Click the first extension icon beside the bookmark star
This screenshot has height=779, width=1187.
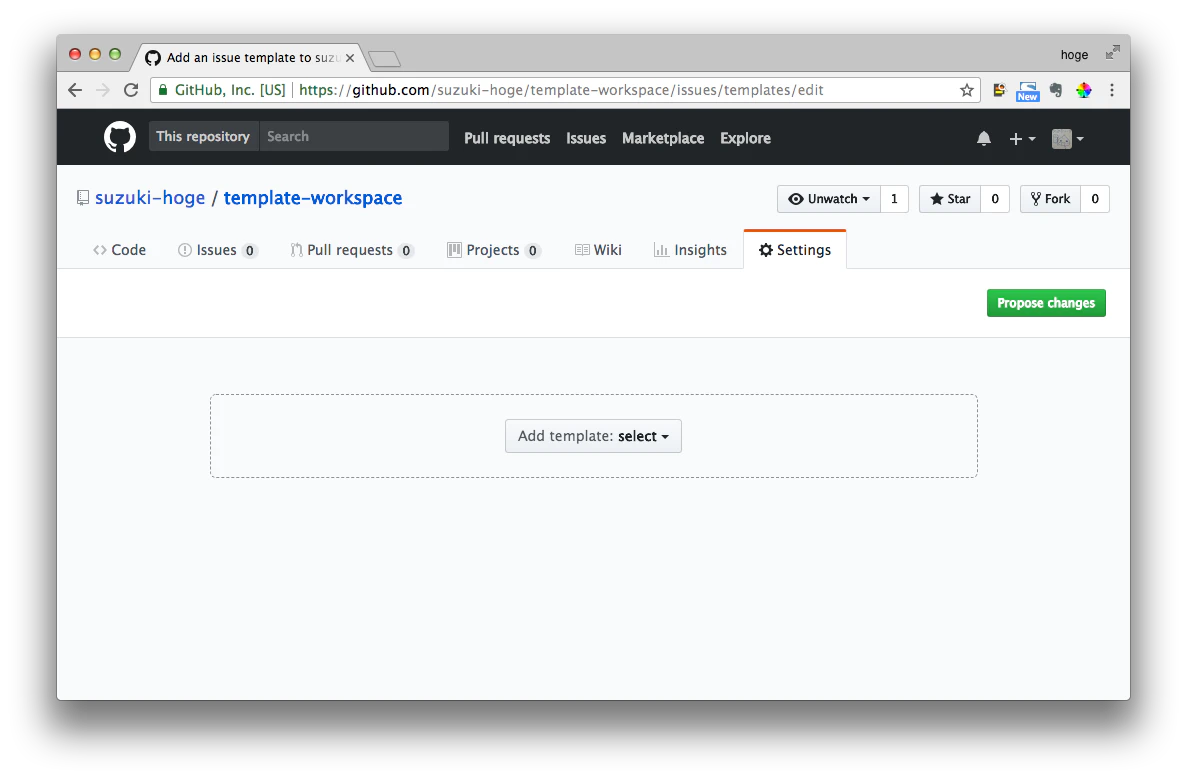pyautogui.click(x=999, y=90)
